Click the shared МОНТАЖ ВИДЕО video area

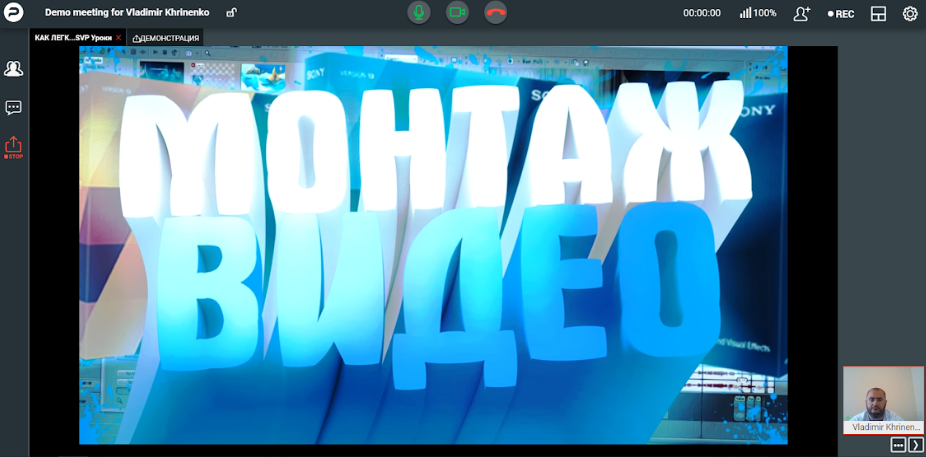433,245
